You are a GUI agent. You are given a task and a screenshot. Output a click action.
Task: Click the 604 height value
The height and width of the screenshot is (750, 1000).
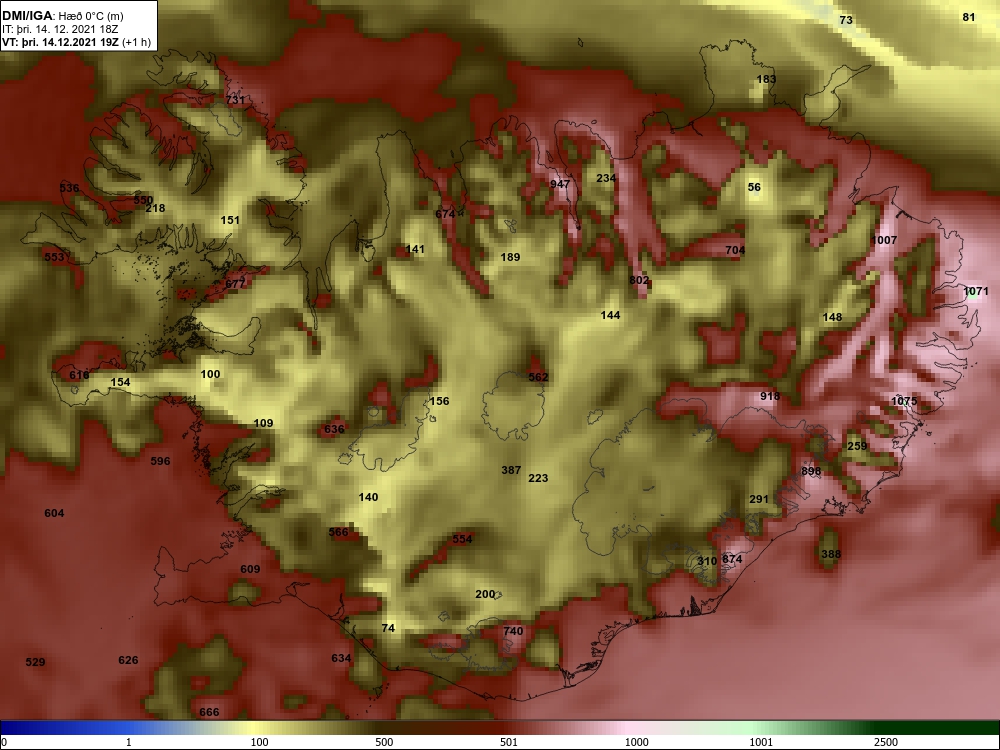54,513
